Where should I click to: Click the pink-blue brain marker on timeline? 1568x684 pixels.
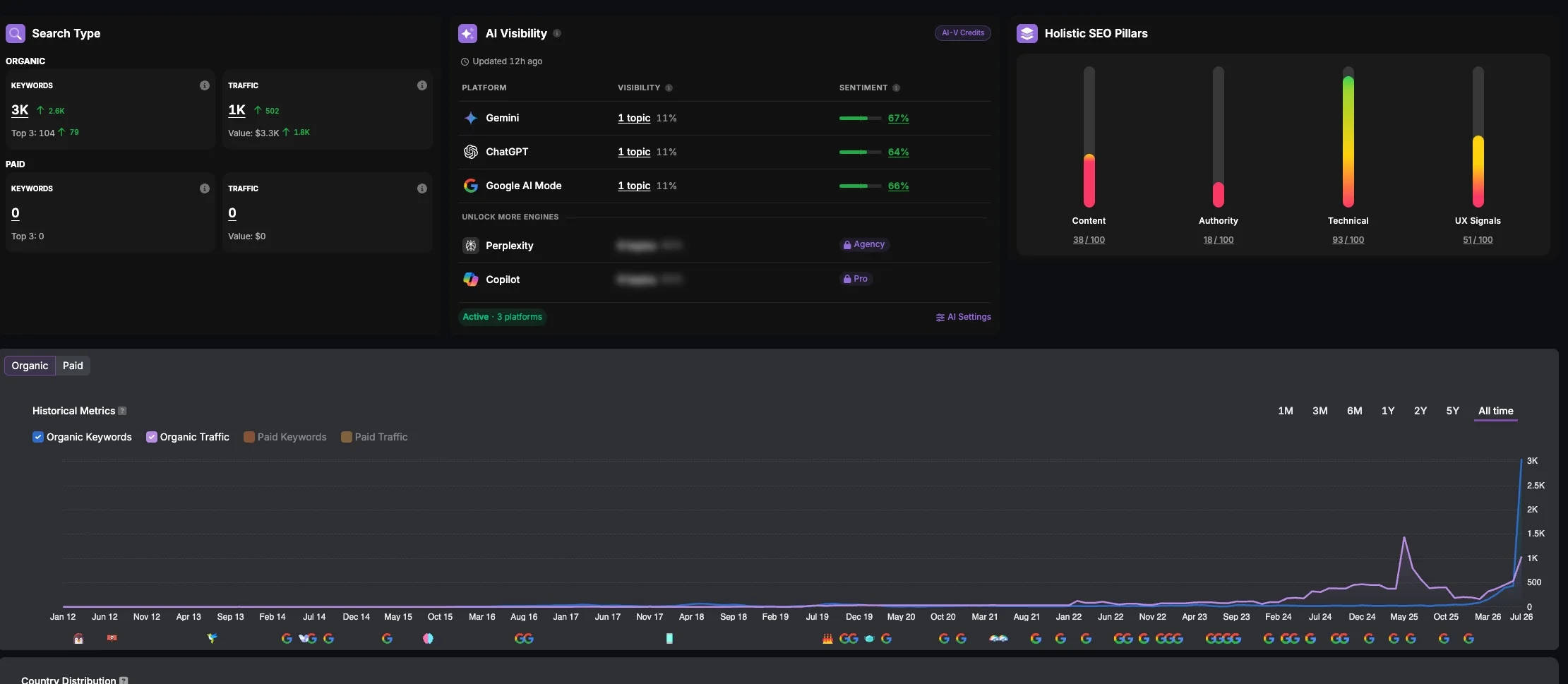[x=428, y=638]
